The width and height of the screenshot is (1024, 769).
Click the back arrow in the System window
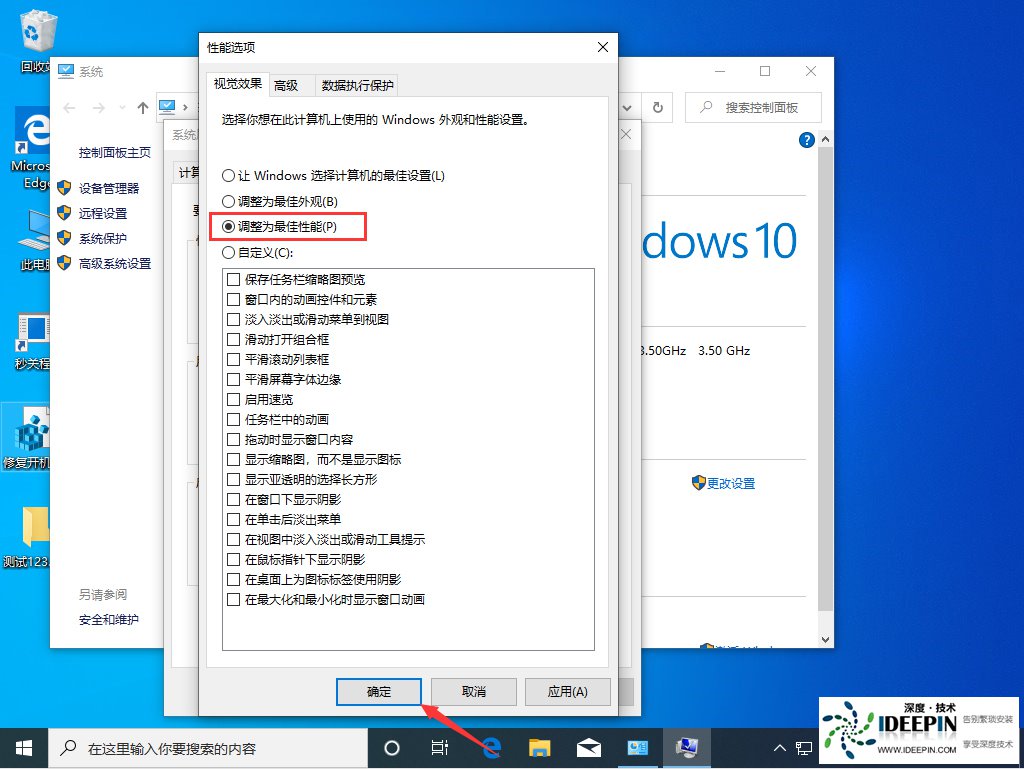click(x=69, y=108)
